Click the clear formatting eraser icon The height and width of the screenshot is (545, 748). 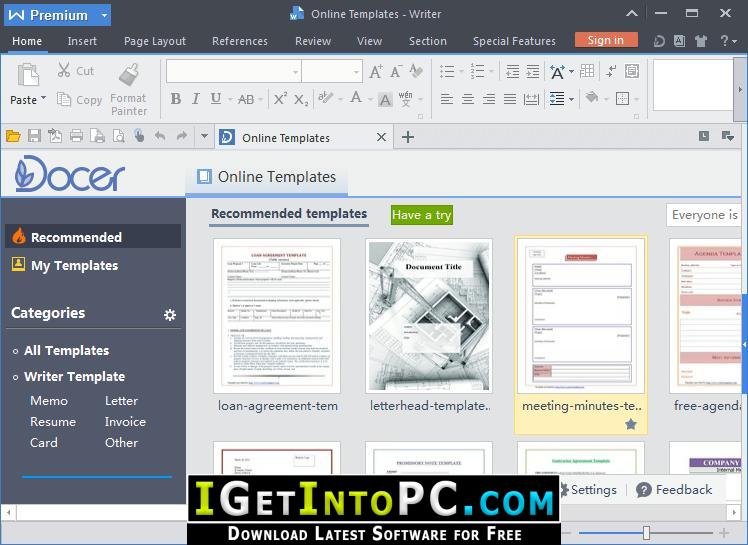click(x=416, y=71)
